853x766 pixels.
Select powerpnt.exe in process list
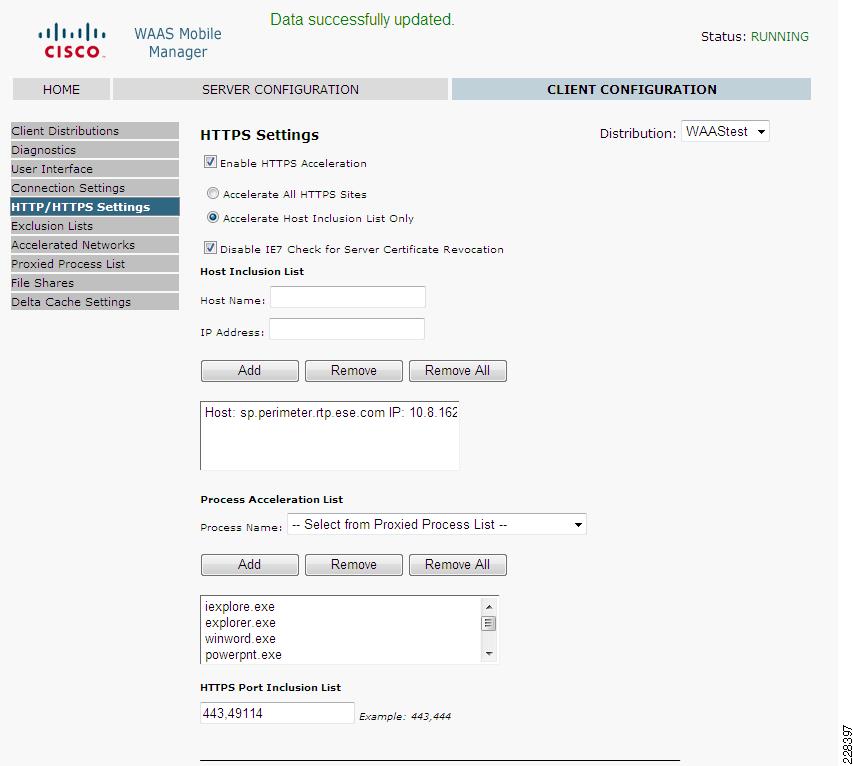pos(243,654)
